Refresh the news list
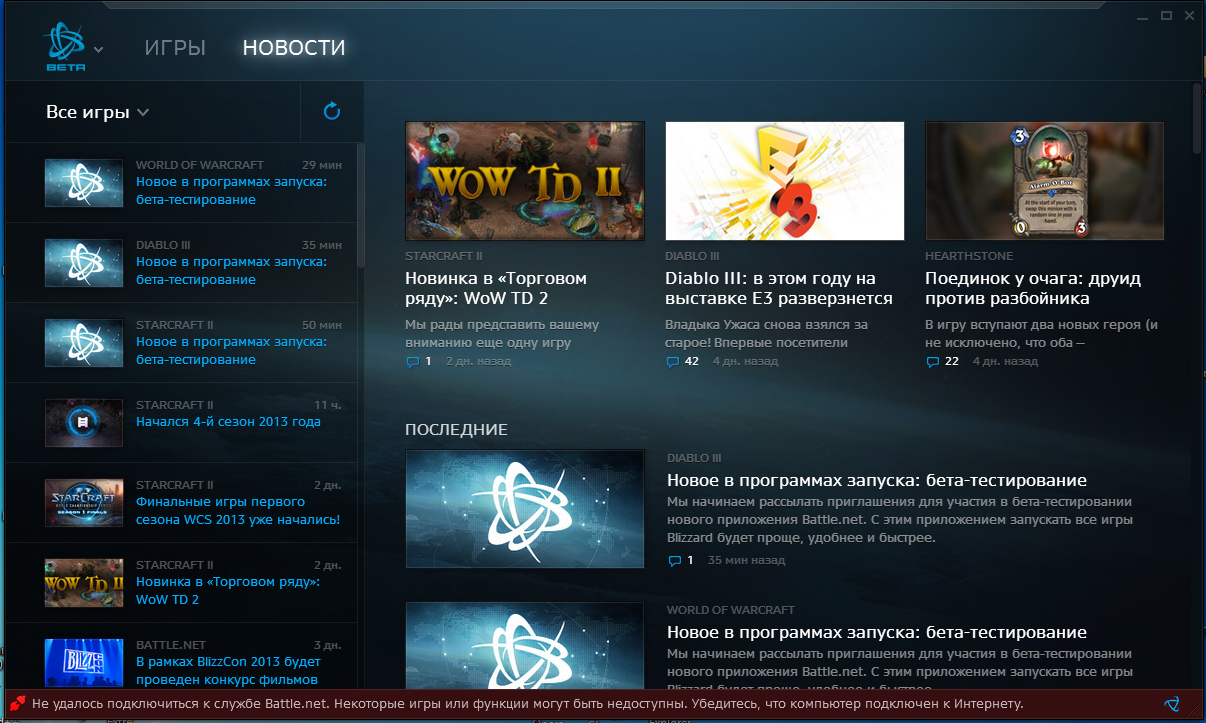 332,112
